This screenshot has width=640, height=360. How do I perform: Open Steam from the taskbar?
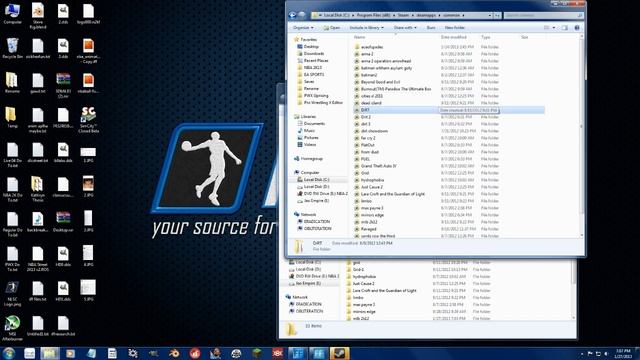tap(340, 353)
